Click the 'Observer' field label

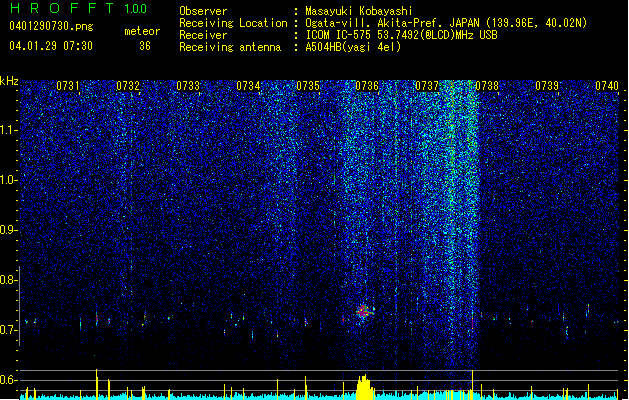click(x=203, y=11)
